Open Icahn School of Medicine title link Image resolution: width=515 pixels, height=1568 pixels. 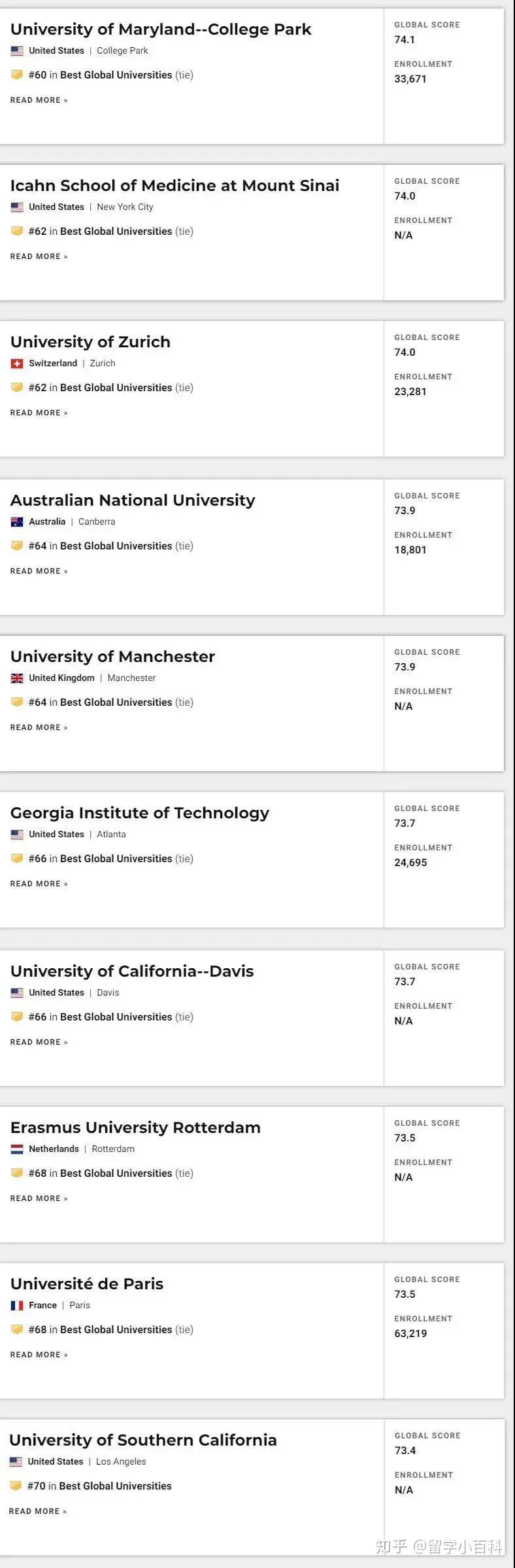(174, 185)
